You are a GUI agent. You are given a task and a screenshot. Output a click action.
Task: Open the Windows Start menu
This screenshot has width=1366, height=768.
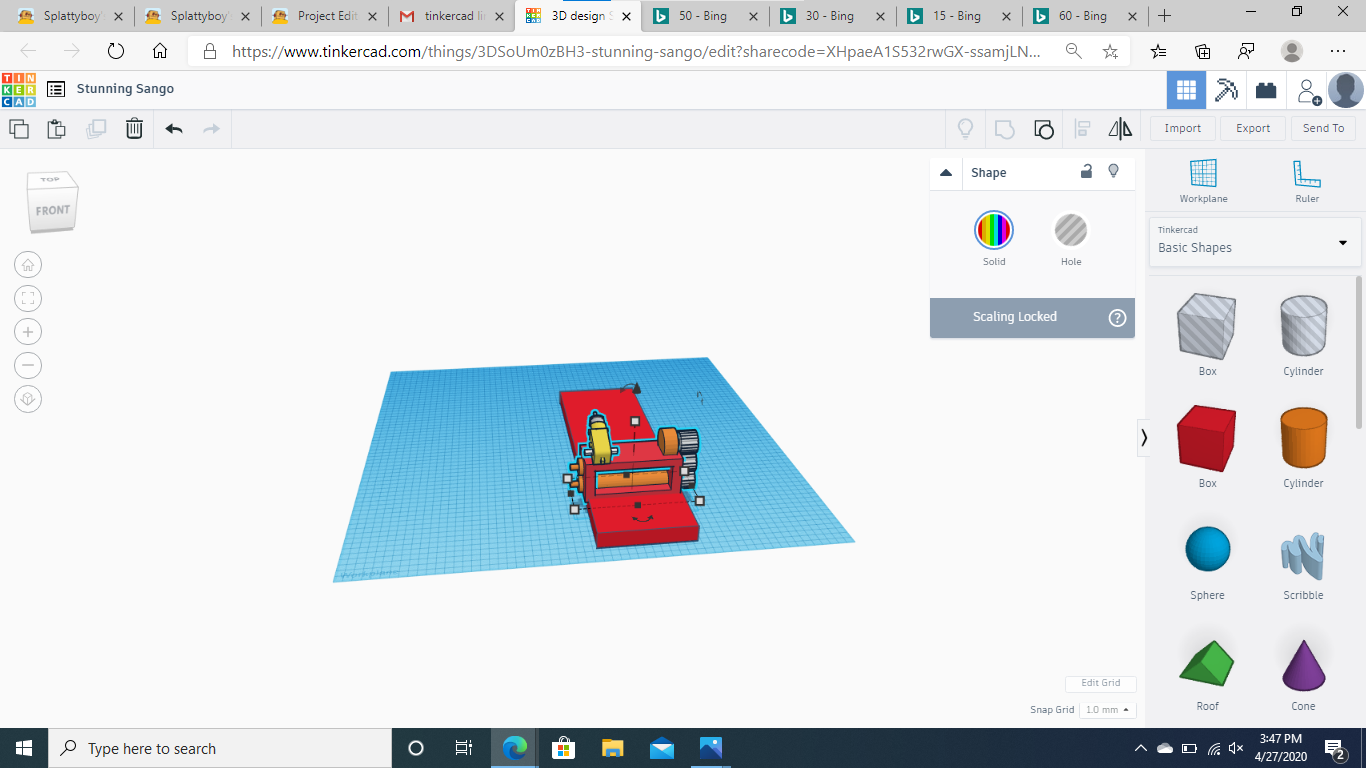click(x=24, y=748)
